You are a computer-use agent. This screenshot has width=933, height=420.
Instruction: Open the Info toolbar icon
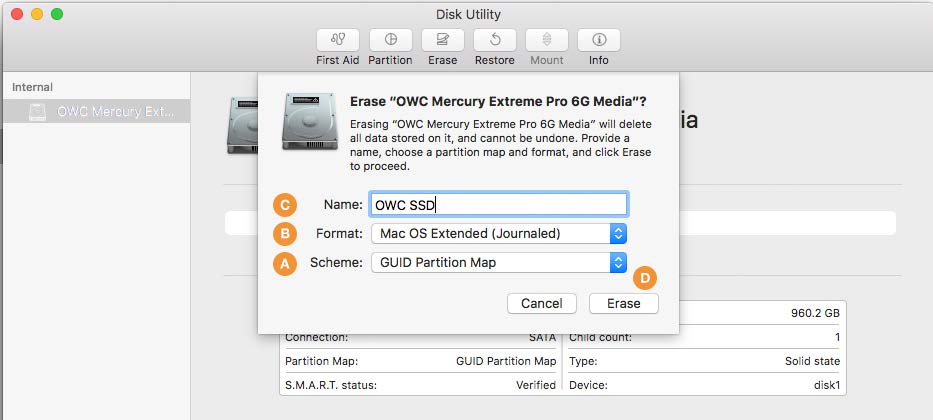598,40
